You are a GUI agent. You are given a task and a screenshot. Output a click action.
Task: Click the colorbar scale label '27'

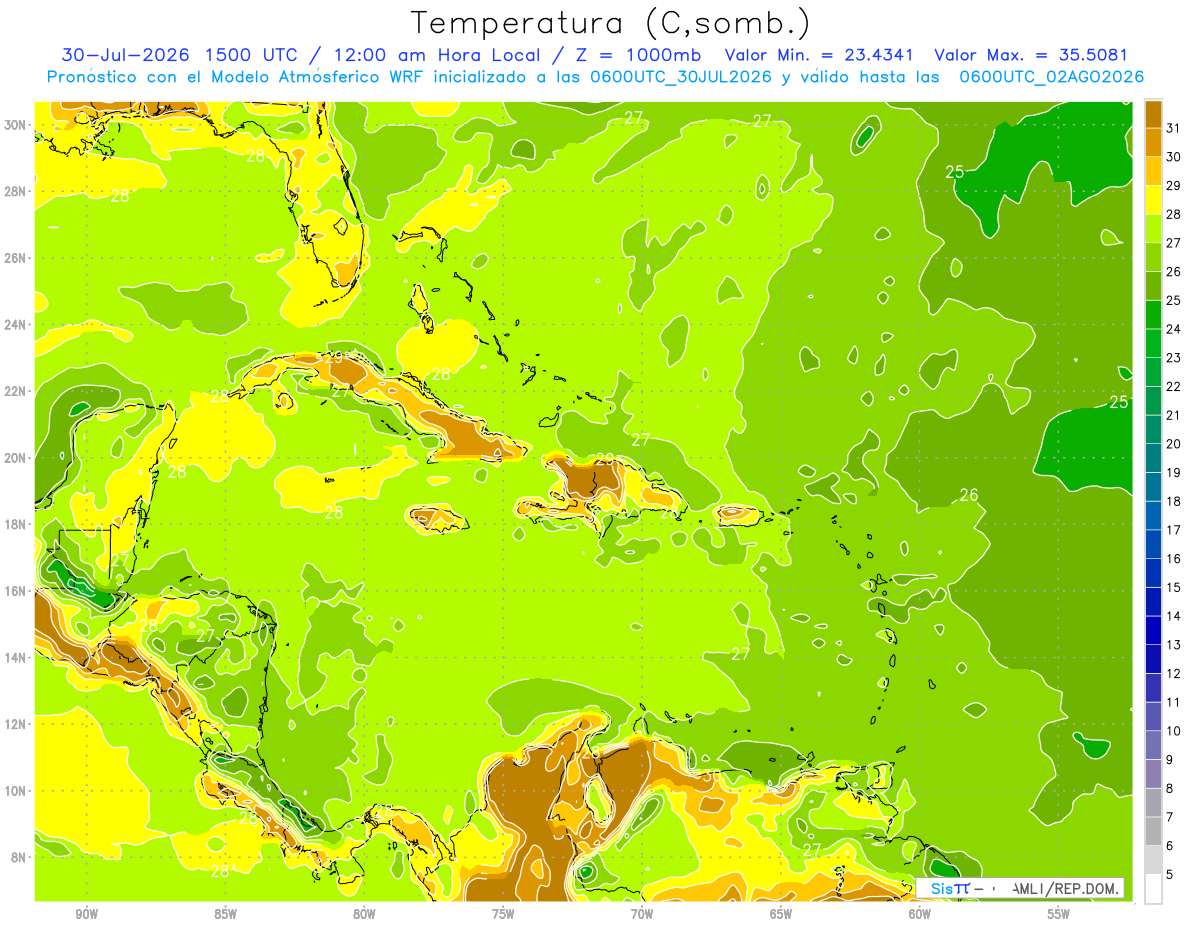click(x=1173, y=243)
